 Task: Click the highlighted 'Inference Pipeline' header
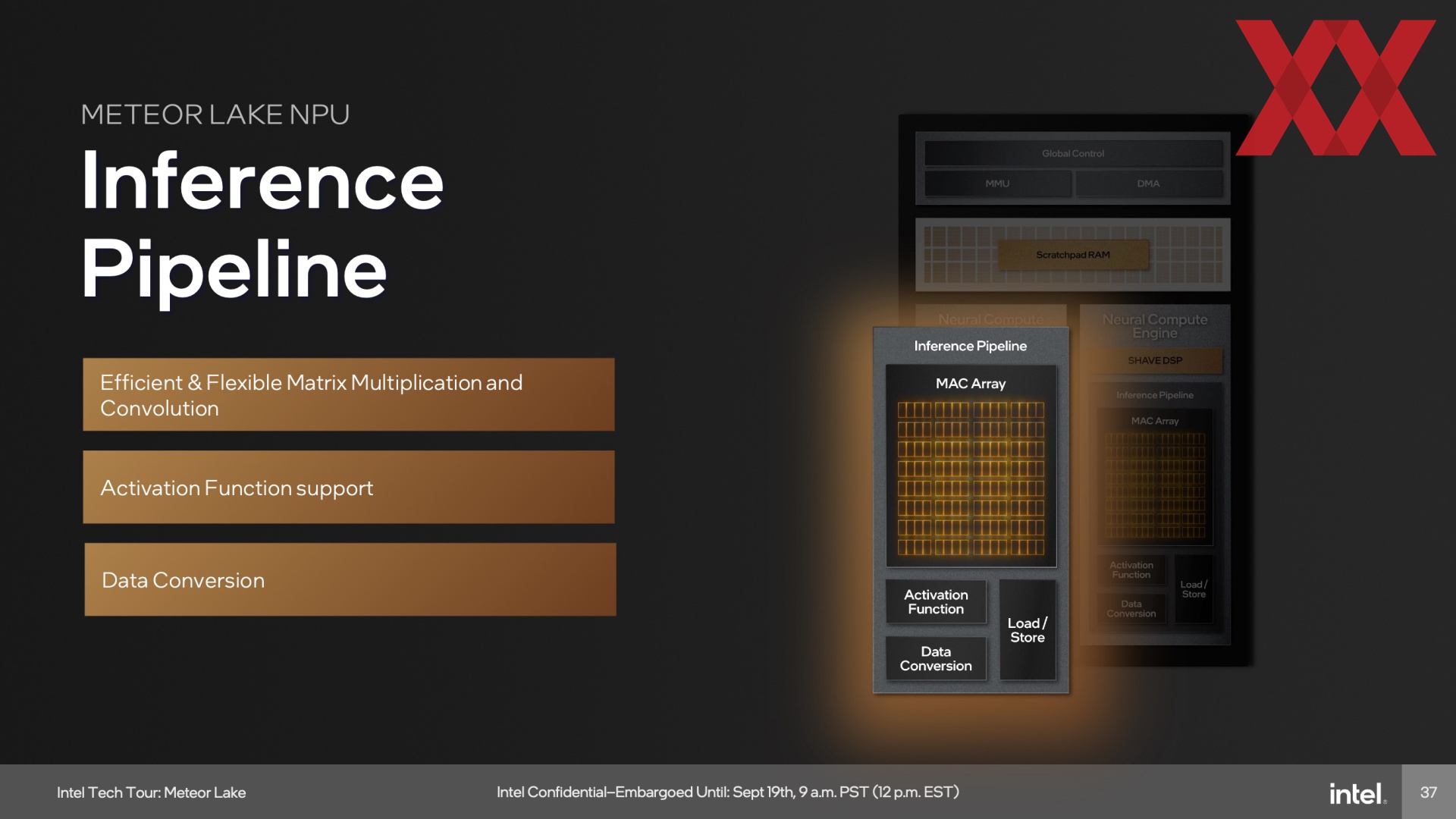point(971,346)
